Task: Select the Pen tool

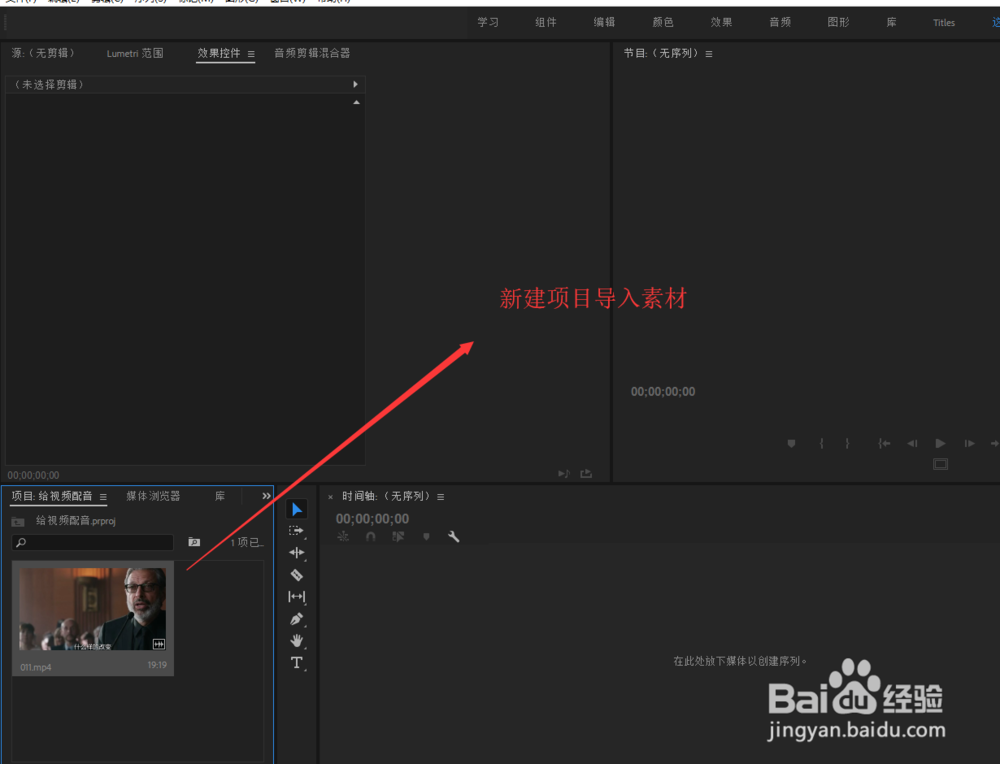Action: coord(297,619)
